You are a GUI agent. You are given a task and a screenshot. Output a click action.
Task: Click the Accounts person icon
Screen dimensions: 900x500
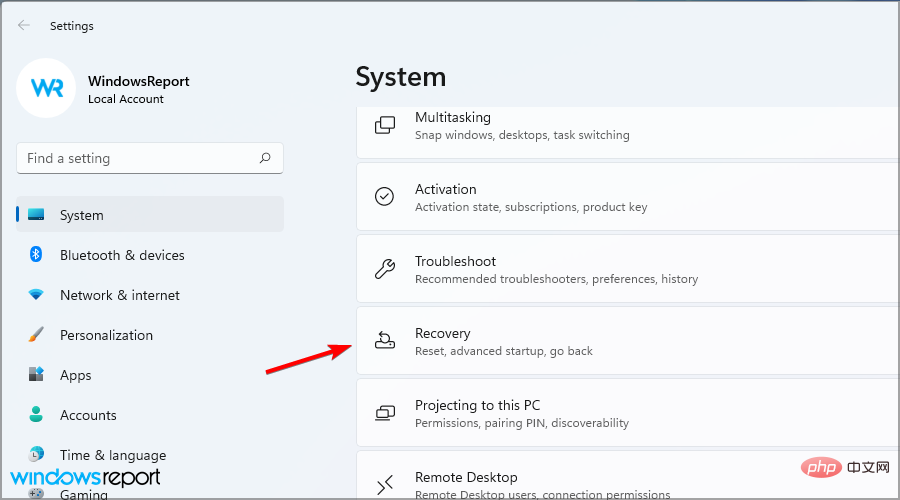click(36, 414)
